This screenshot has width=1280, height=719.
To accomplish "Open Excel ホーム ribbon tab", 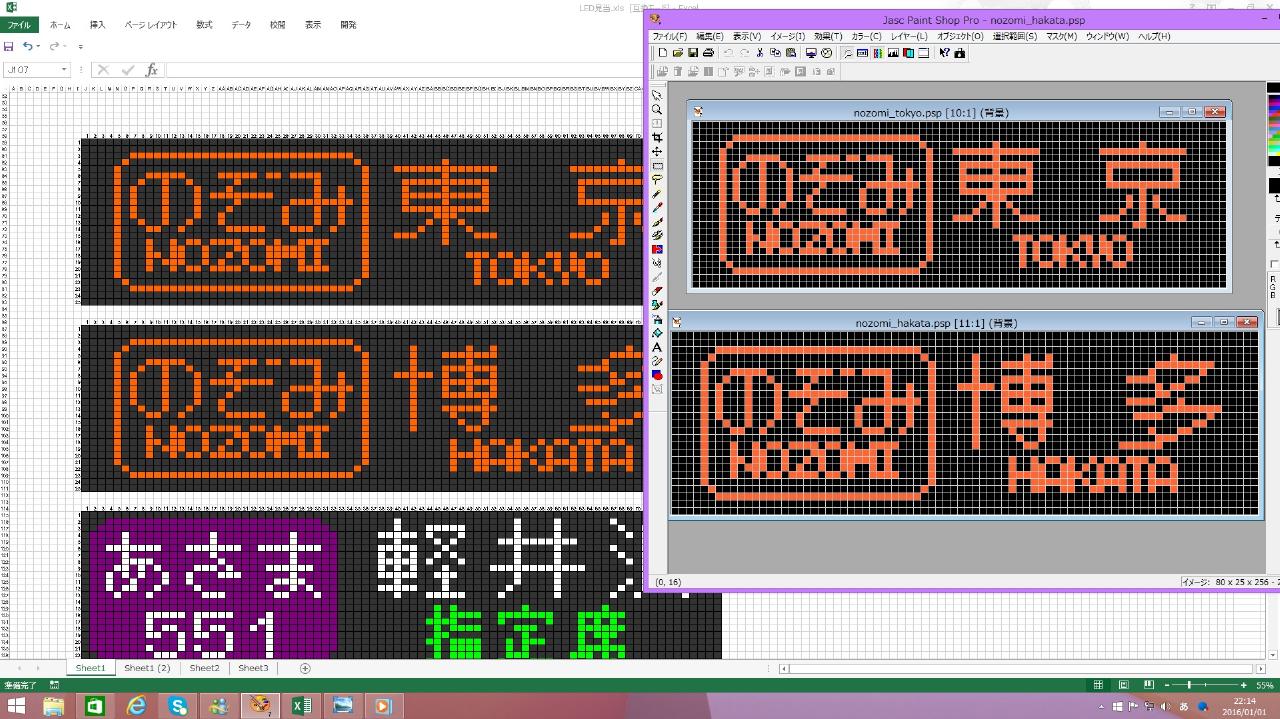I will (x=60, y=25).
